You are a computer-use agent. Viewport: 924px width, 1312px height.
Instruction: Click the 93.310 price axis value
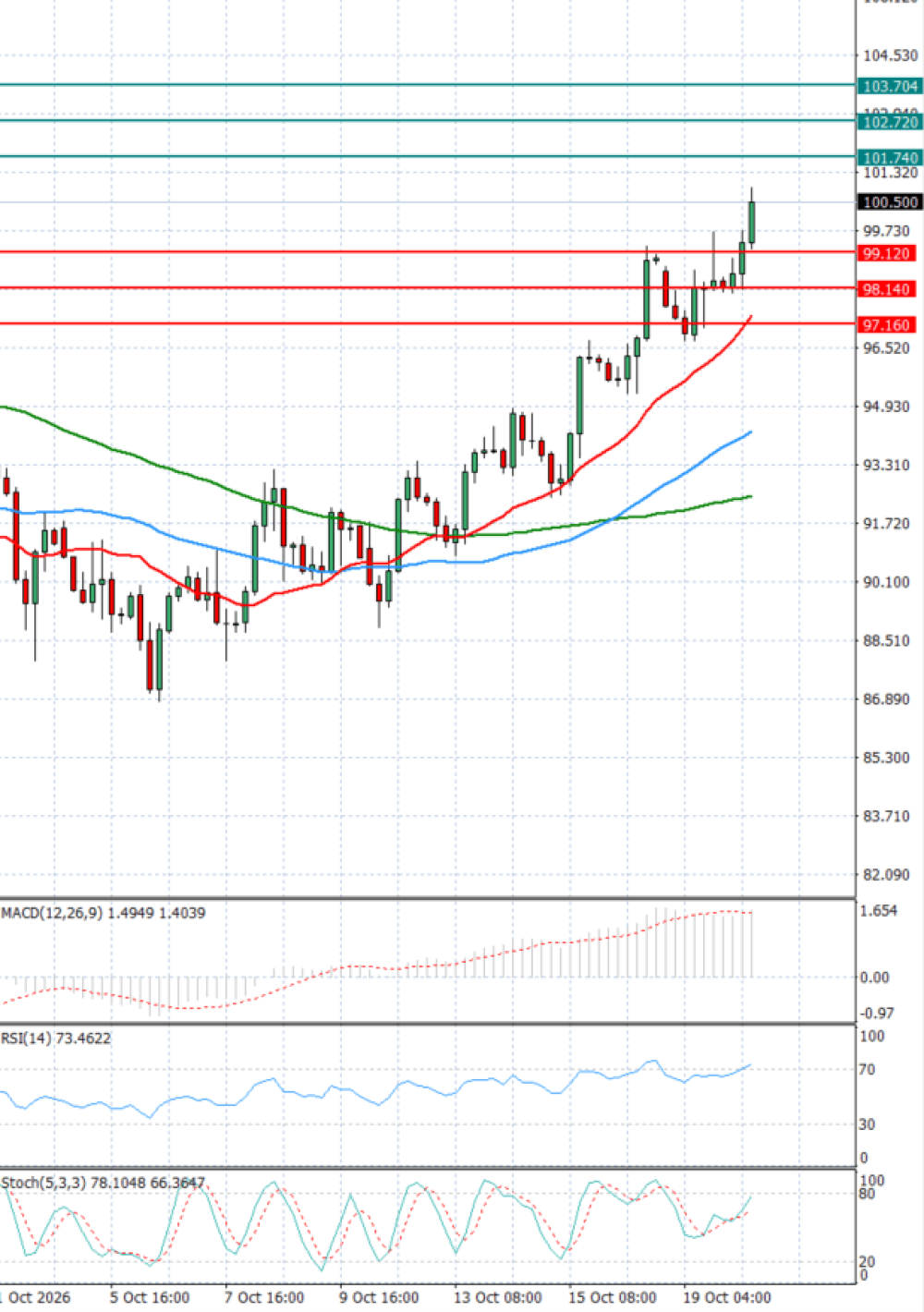(x=885, y=465)
